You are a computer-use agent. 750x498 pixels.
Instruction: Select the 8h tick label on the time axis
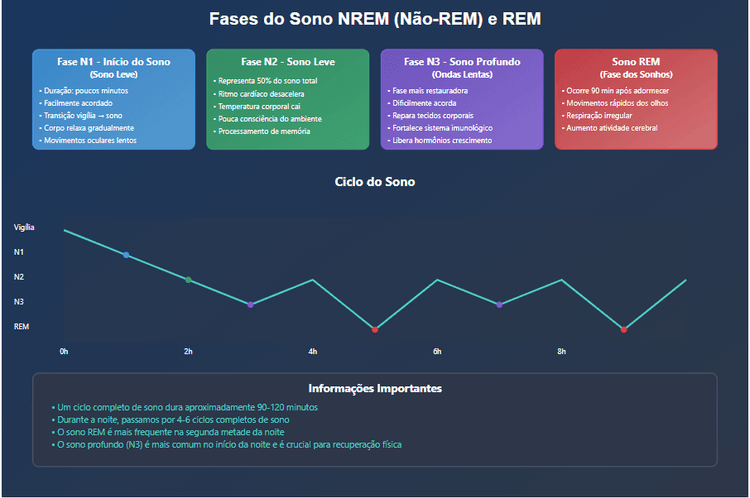561,352
